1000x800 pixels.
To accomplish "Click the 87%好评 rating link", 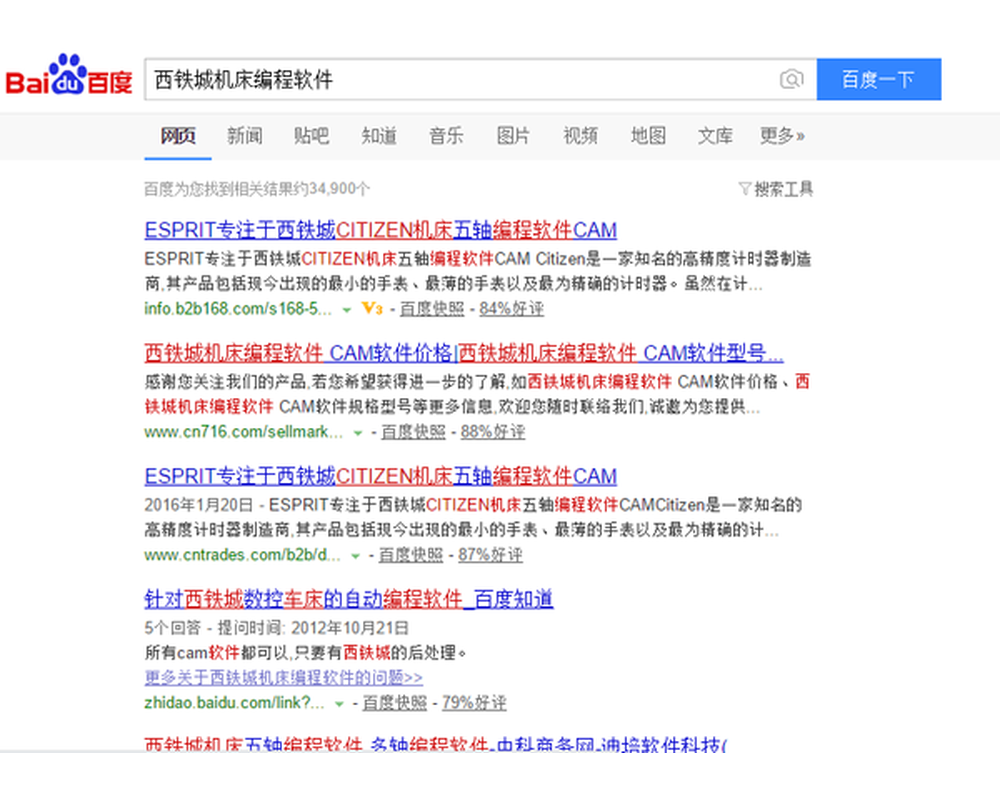I will click(490, 555).
